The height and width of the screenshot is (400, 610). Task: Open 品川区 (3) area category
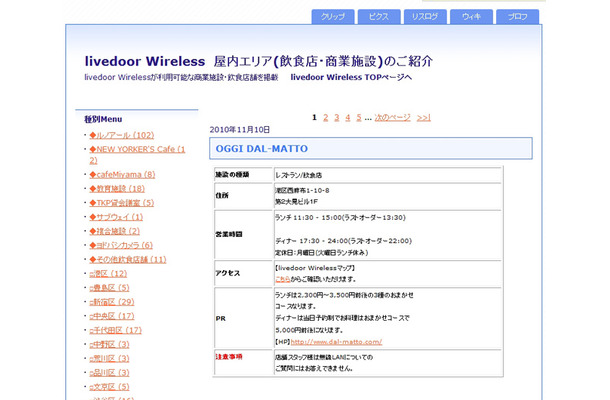109,372
